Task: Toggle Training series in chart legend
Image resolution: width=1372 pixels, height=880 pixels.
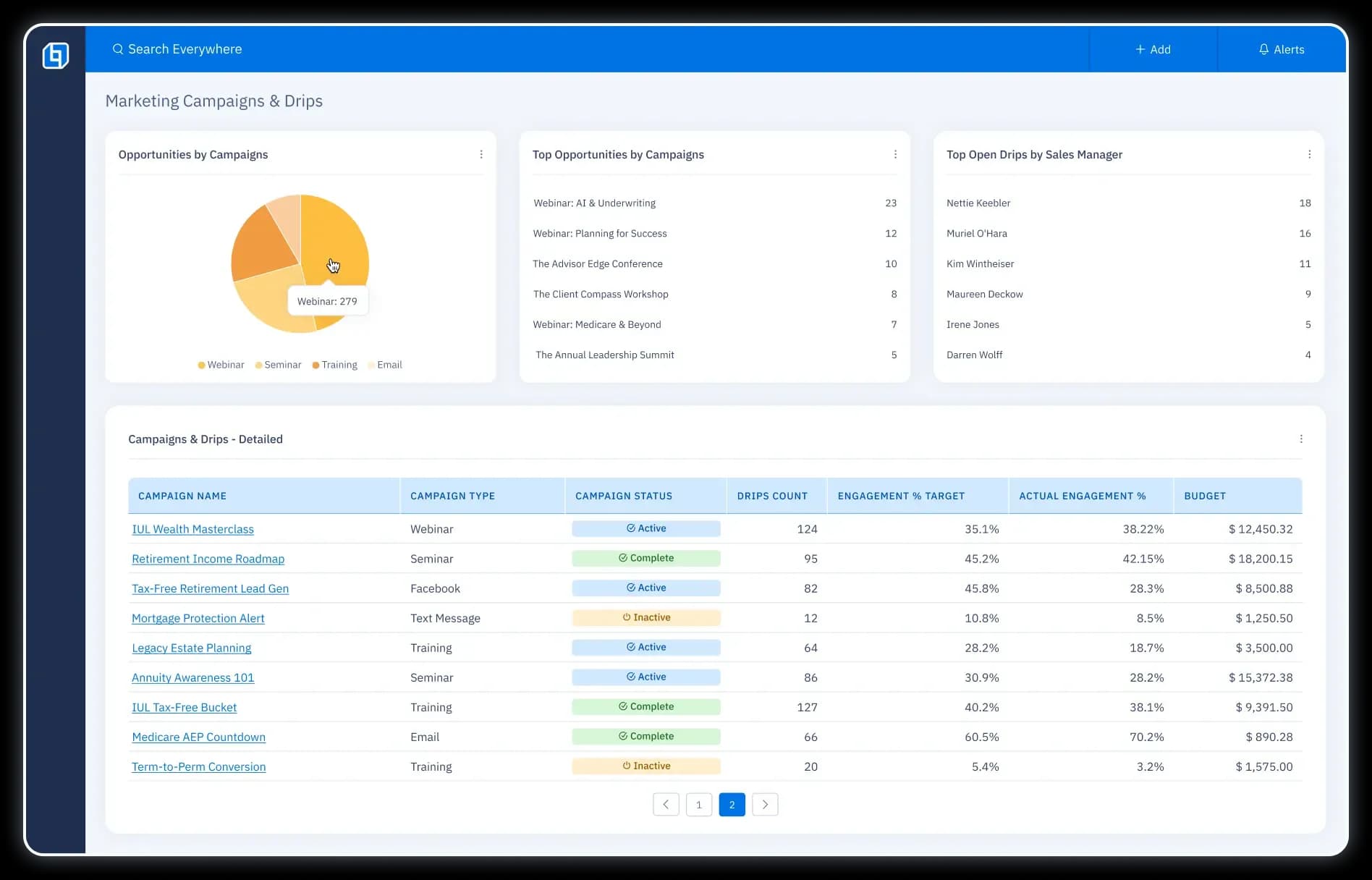Action: tap(334, 365)
